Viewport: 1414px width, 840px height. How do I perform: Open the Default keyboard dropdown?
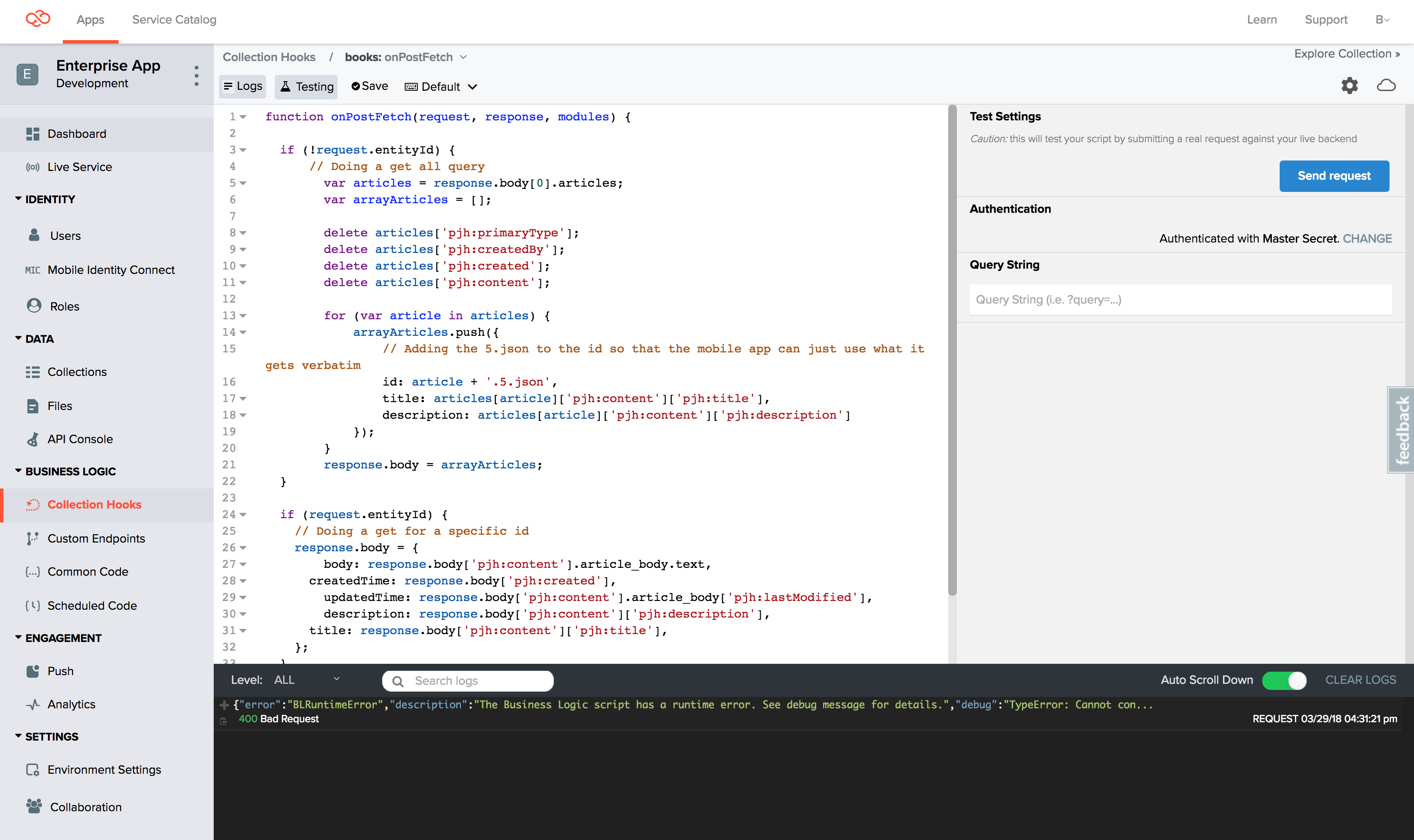441,86
